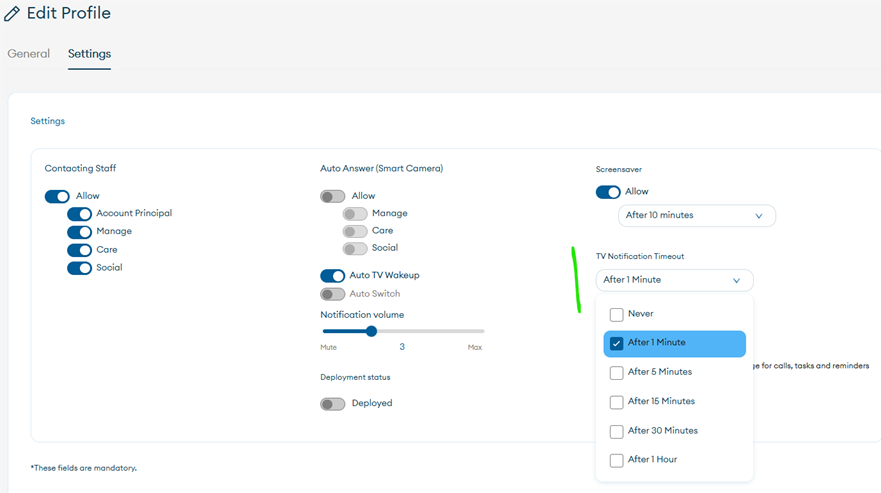Collapse the TV Notification Timeout dropdown
881x493 pixels.
click(674, 280)
